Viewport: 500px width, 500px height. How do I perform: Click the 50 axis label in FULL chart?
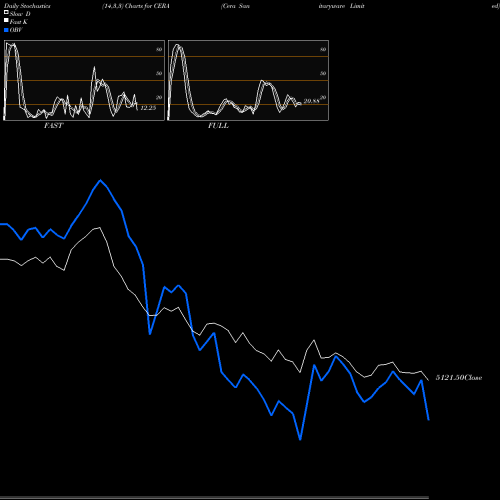(323, 73)
